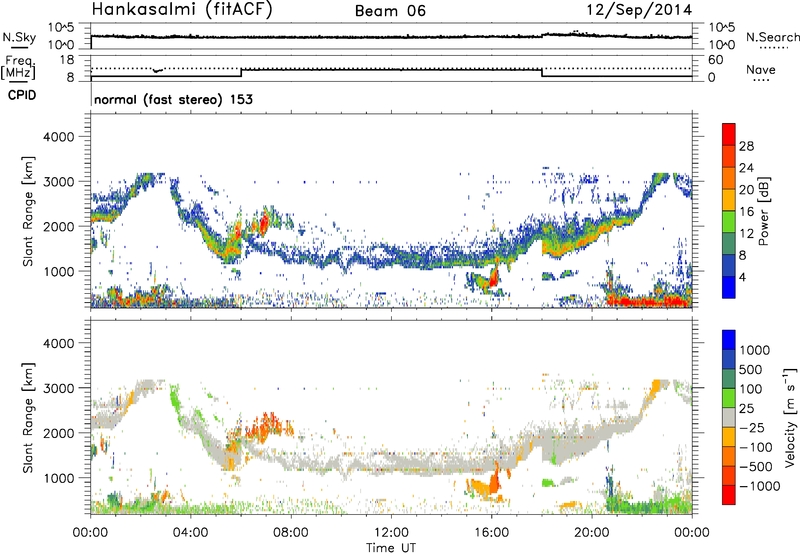Click the Nave legend label
800x554 pixels.
pyautogui.click(x=761, y=69)
